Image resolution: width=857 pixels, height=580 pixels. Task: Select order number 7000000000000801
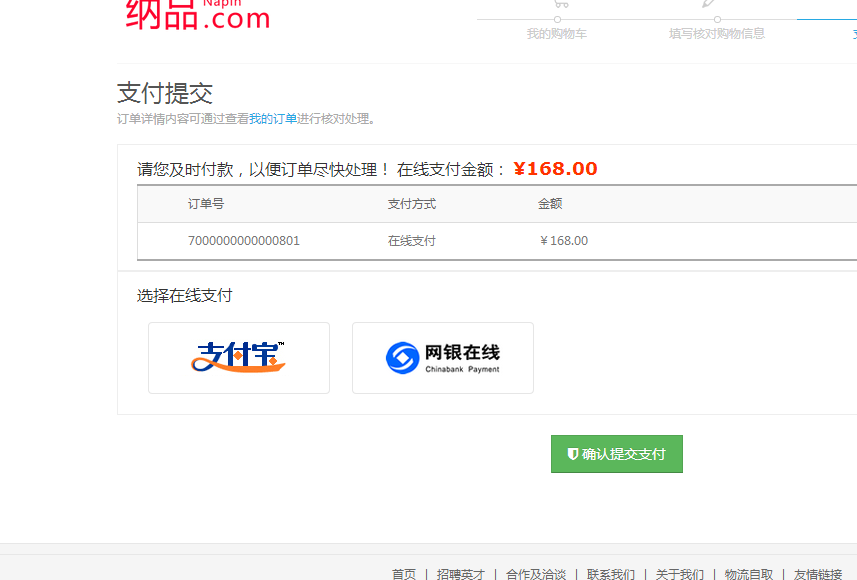pyautogui.click(x=244, y=241)
